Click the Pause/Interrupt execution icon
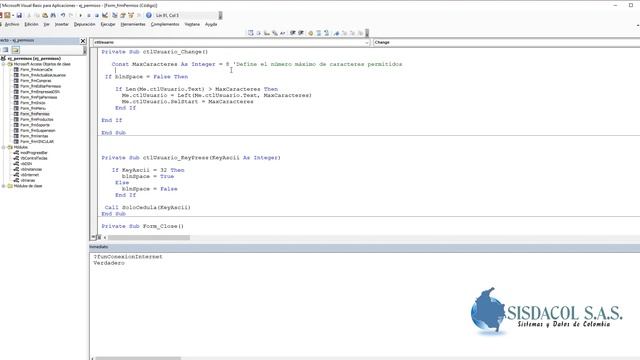 pyautogui.click(x=89, y=15)
